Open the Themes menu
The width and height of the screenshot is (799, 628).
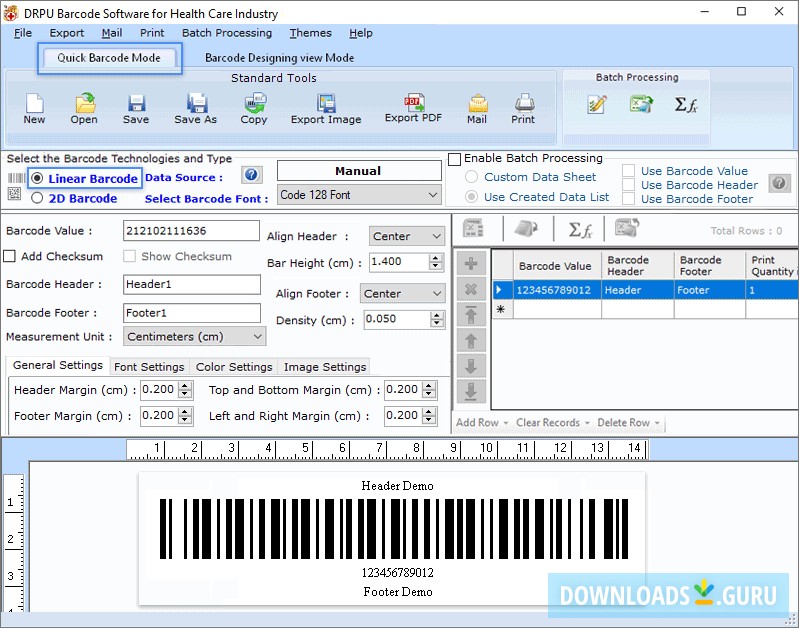[x=310, y=33]
